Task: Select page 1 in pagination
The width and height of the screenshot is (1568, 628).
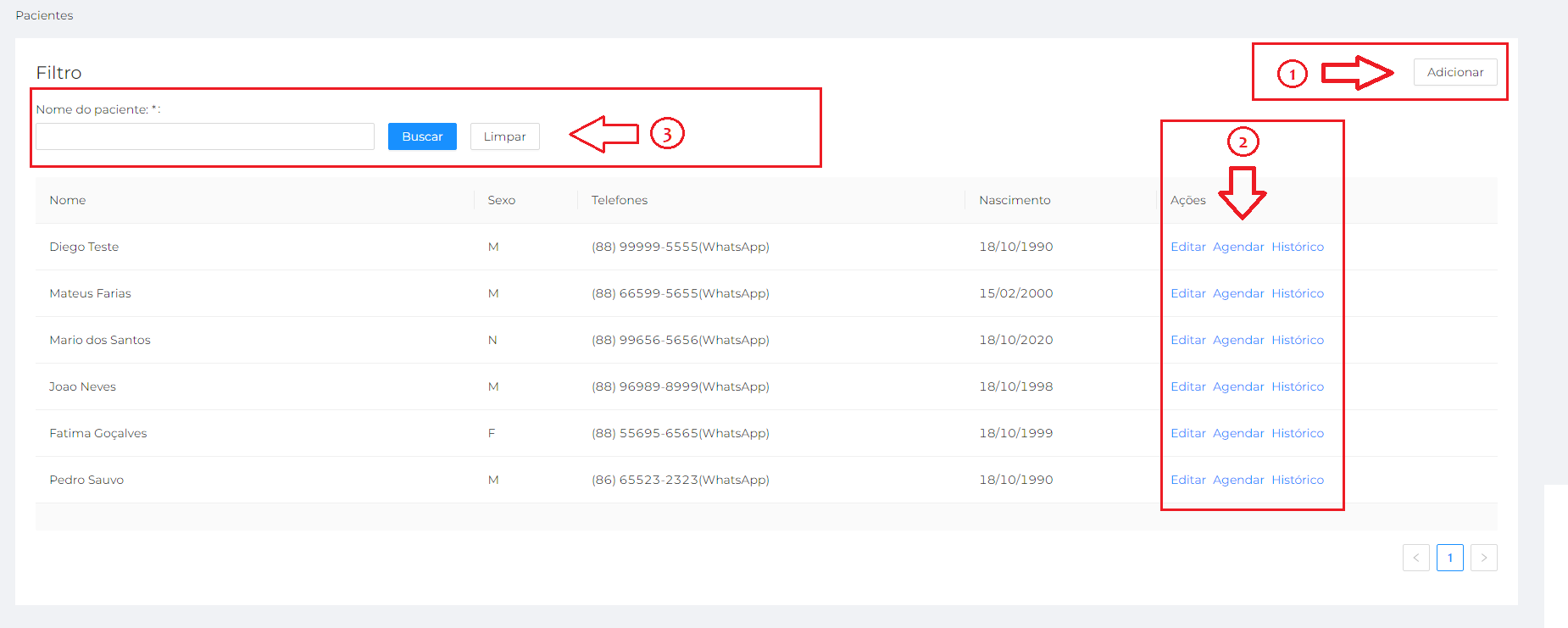Action: (1449, 558)
